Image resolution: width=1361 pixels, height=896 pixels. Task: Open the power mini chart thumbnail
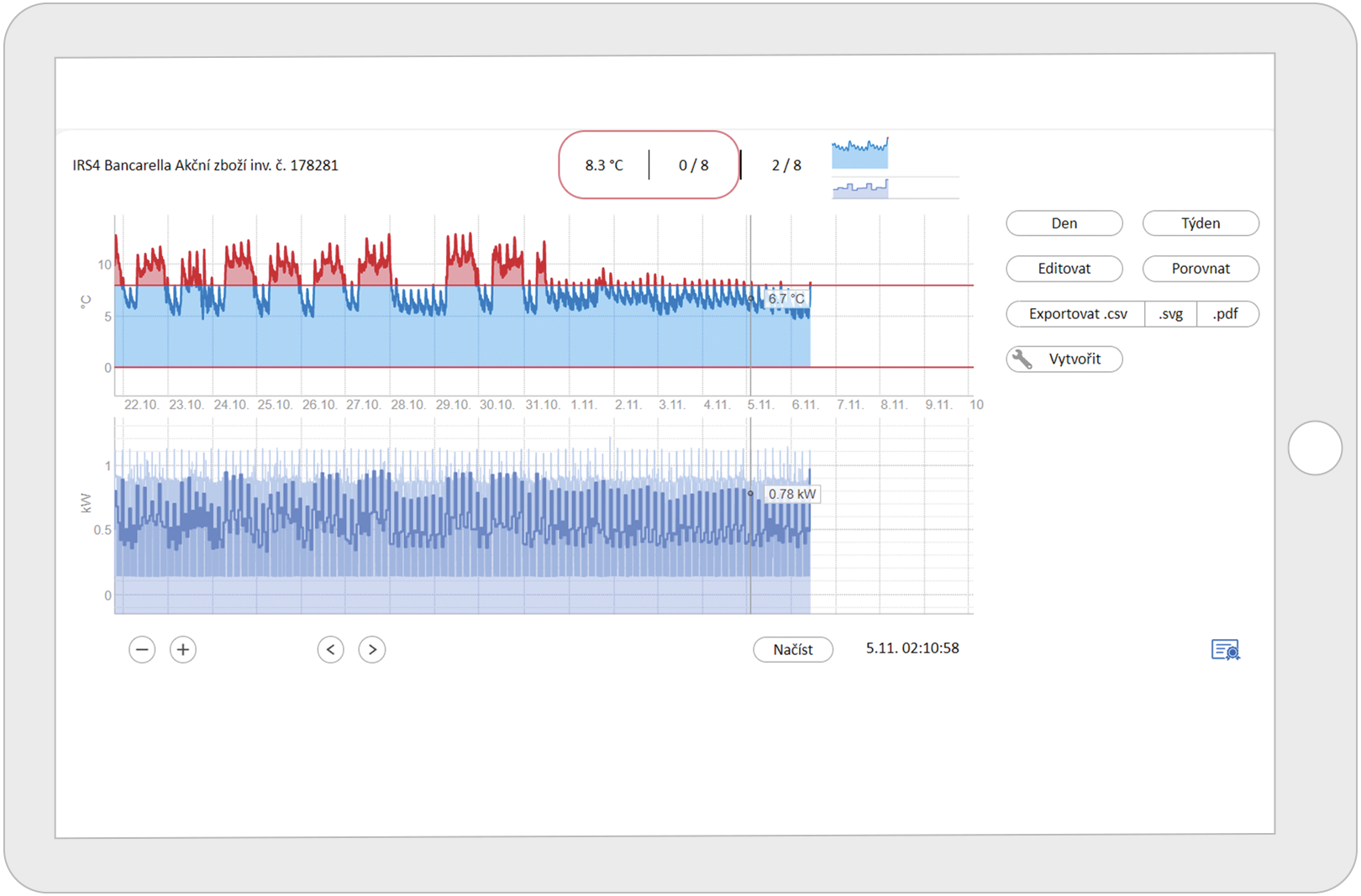pyautogui.click(x=860, y=188)
